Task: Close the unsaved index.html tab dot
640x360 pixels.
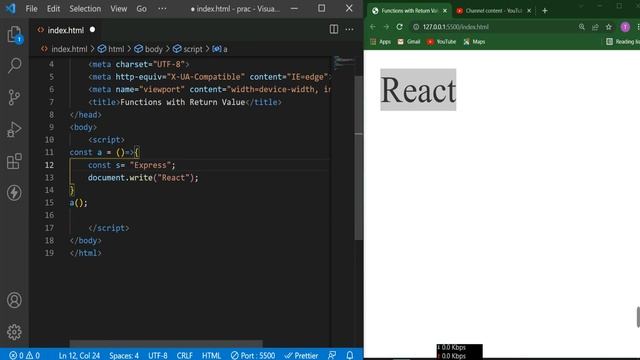Action: click(x=92, y=29)
